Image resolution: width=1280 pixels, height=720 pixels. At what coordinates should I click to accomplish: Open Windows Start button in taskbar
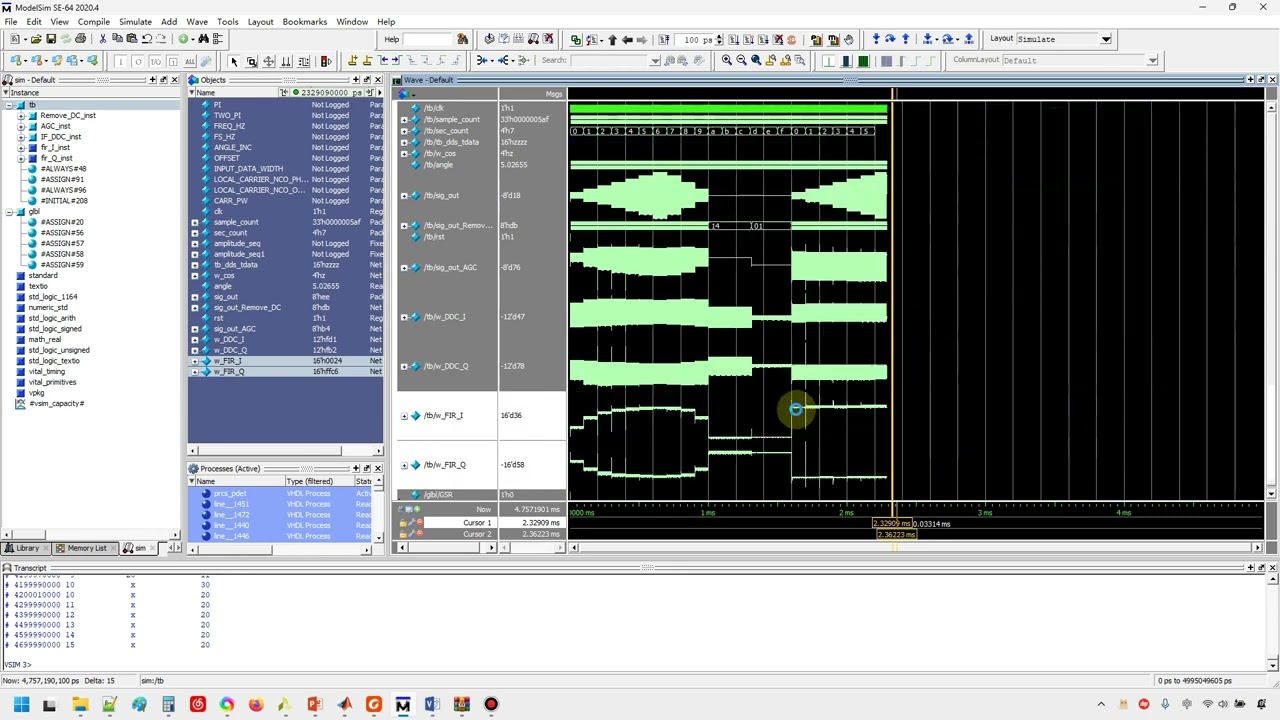click(20, 704)
